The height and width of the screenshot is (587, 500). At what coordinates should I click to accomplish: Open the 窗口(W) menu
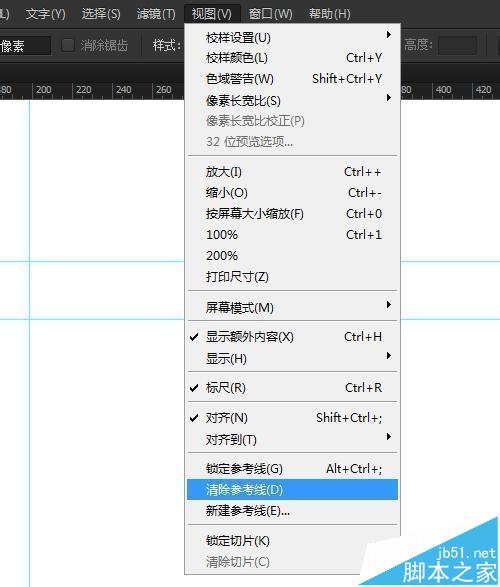click(x=271, y=14)
